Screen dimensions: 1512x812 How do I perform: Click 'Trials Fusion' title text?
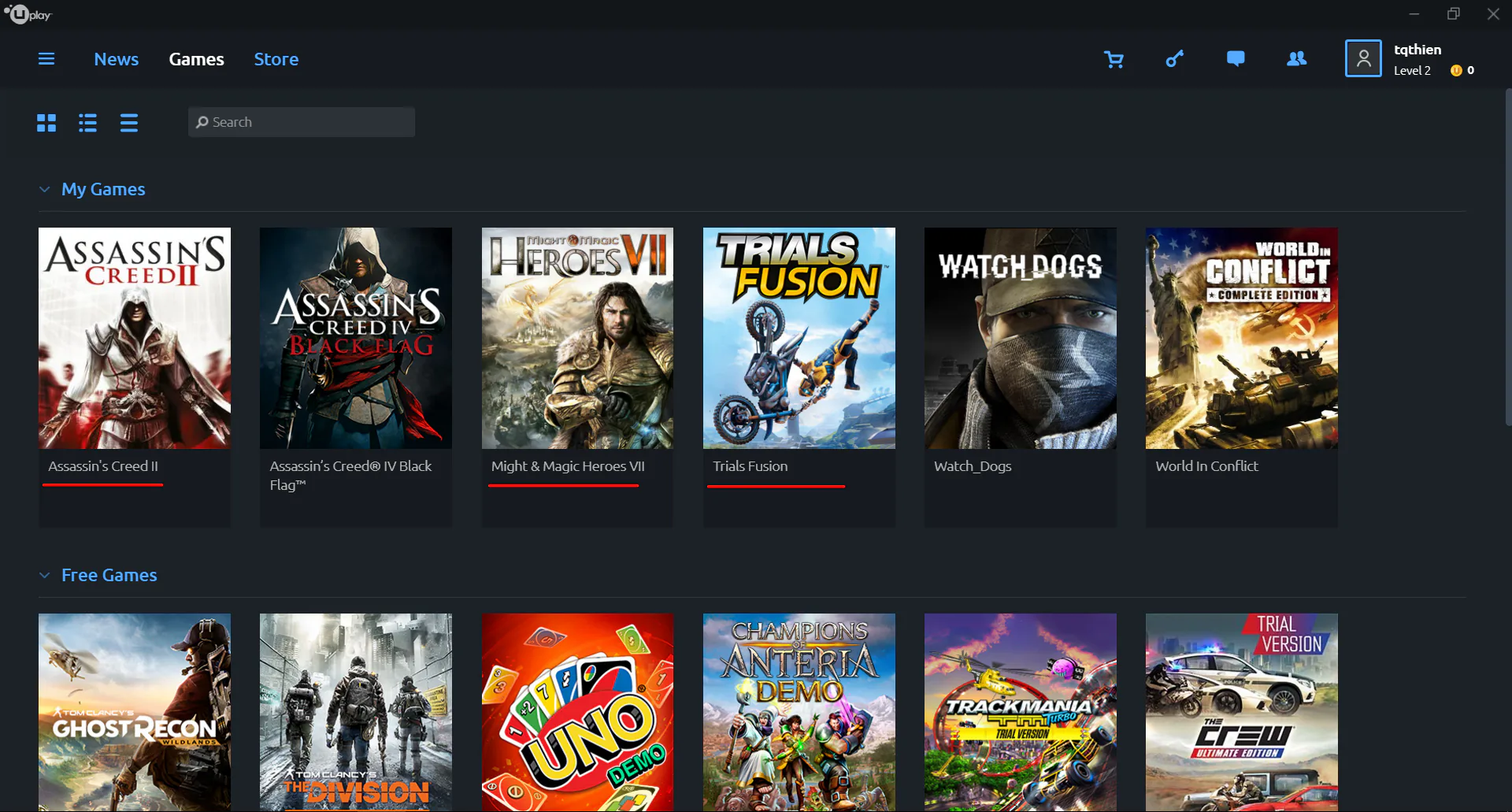tap(750, 466)
